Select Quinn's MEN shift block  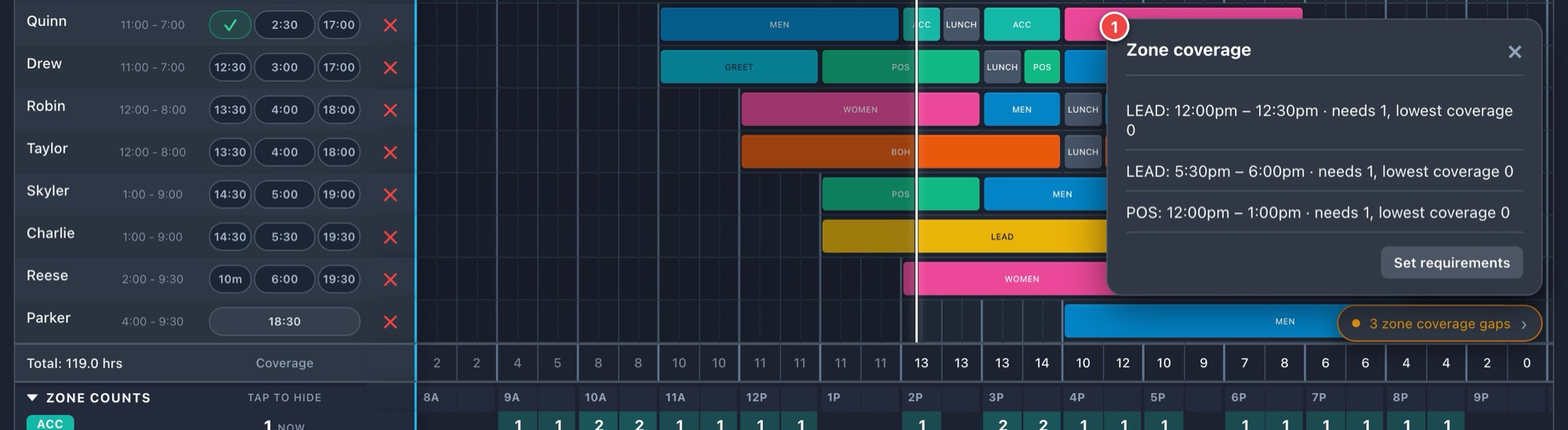779,25
